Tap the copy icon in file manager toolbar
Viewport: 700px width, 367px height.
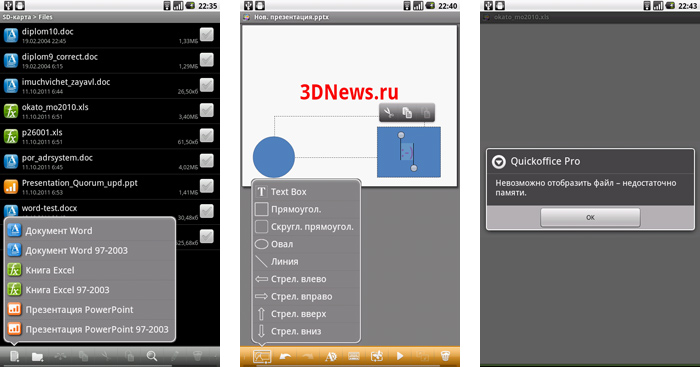83,356
